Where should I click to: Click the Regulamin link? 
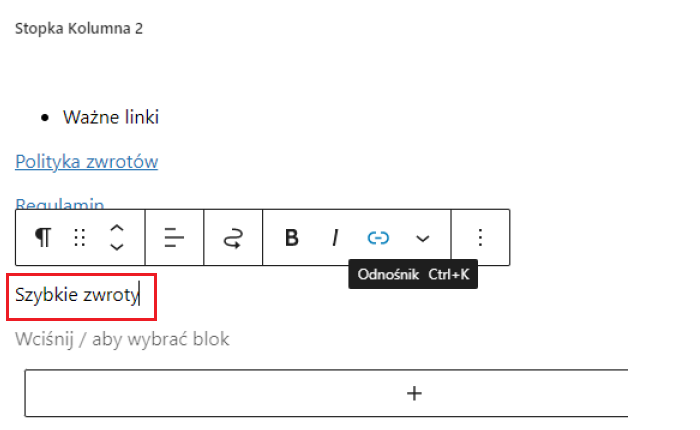(x=59, y=203)
